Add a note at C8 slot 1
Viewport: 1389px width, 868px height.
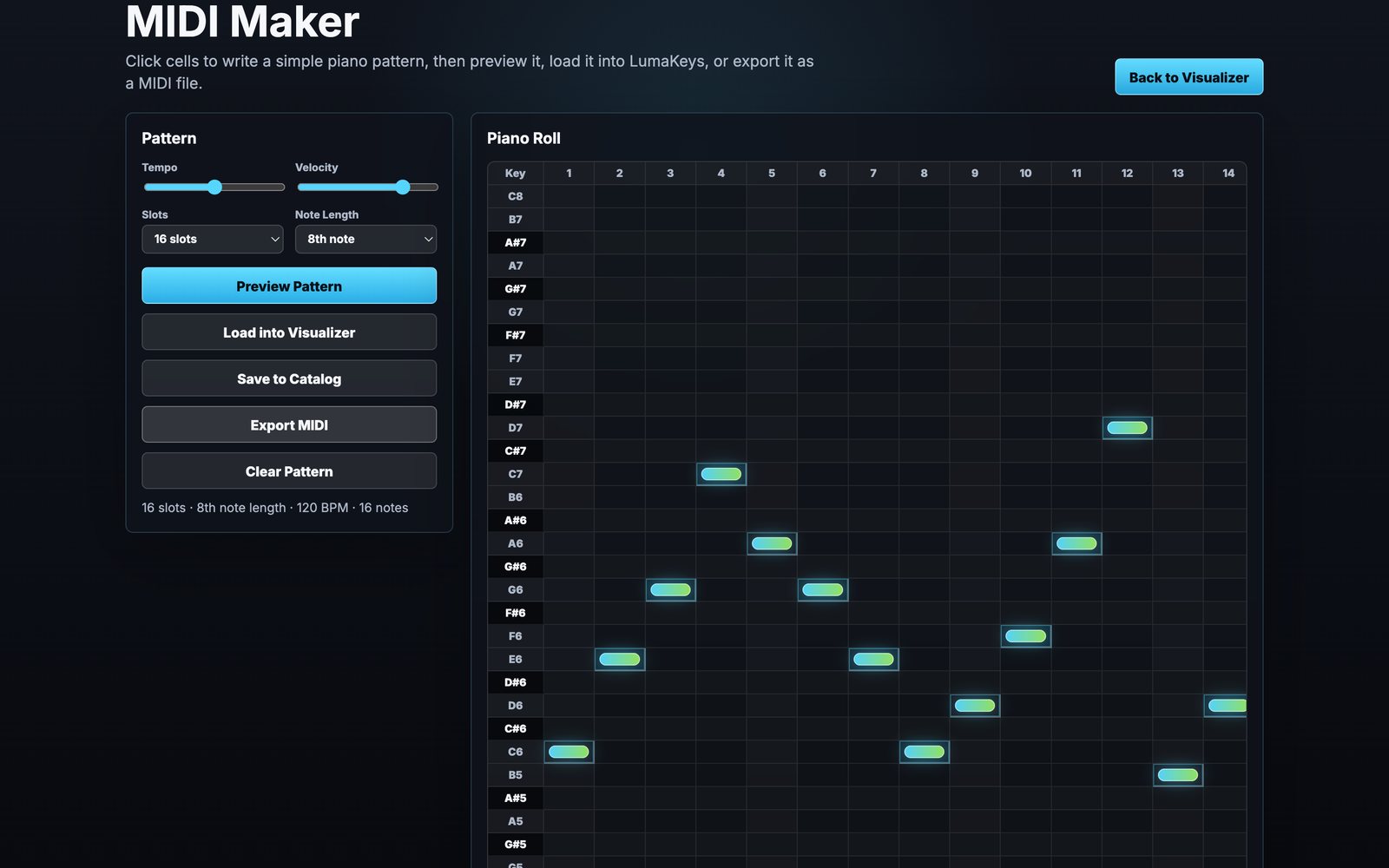pyautogui.click(x=569, y=196)
